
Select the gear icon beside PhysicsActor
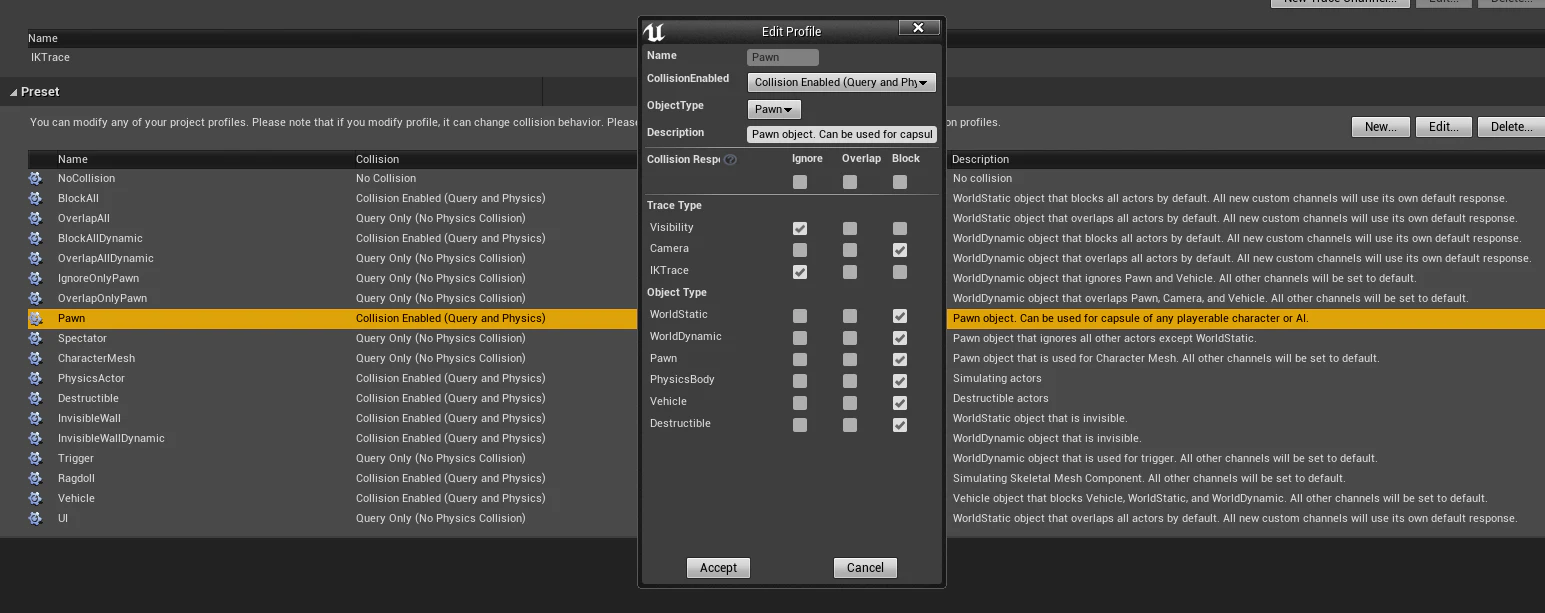35,378
